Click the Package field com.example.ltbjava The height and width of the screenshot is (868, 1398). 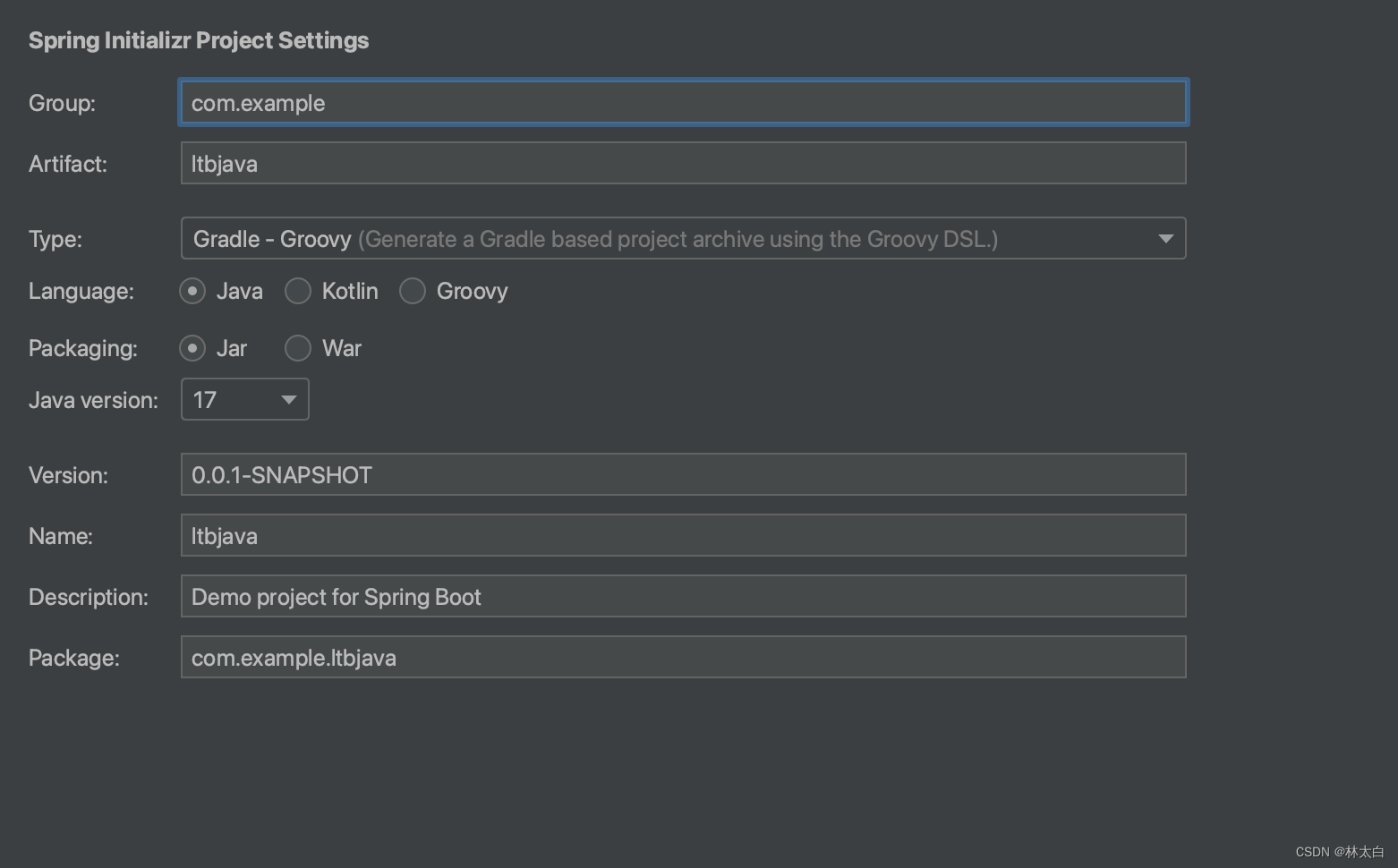coord(684,657)
